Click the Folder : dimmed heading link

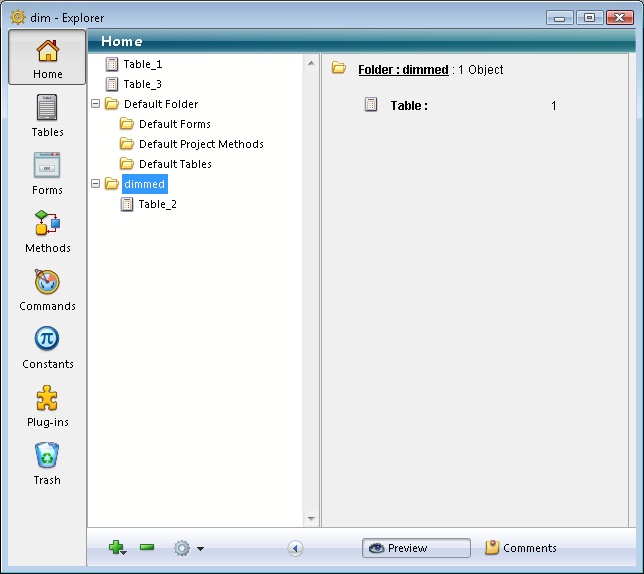[x=403, y=70]
